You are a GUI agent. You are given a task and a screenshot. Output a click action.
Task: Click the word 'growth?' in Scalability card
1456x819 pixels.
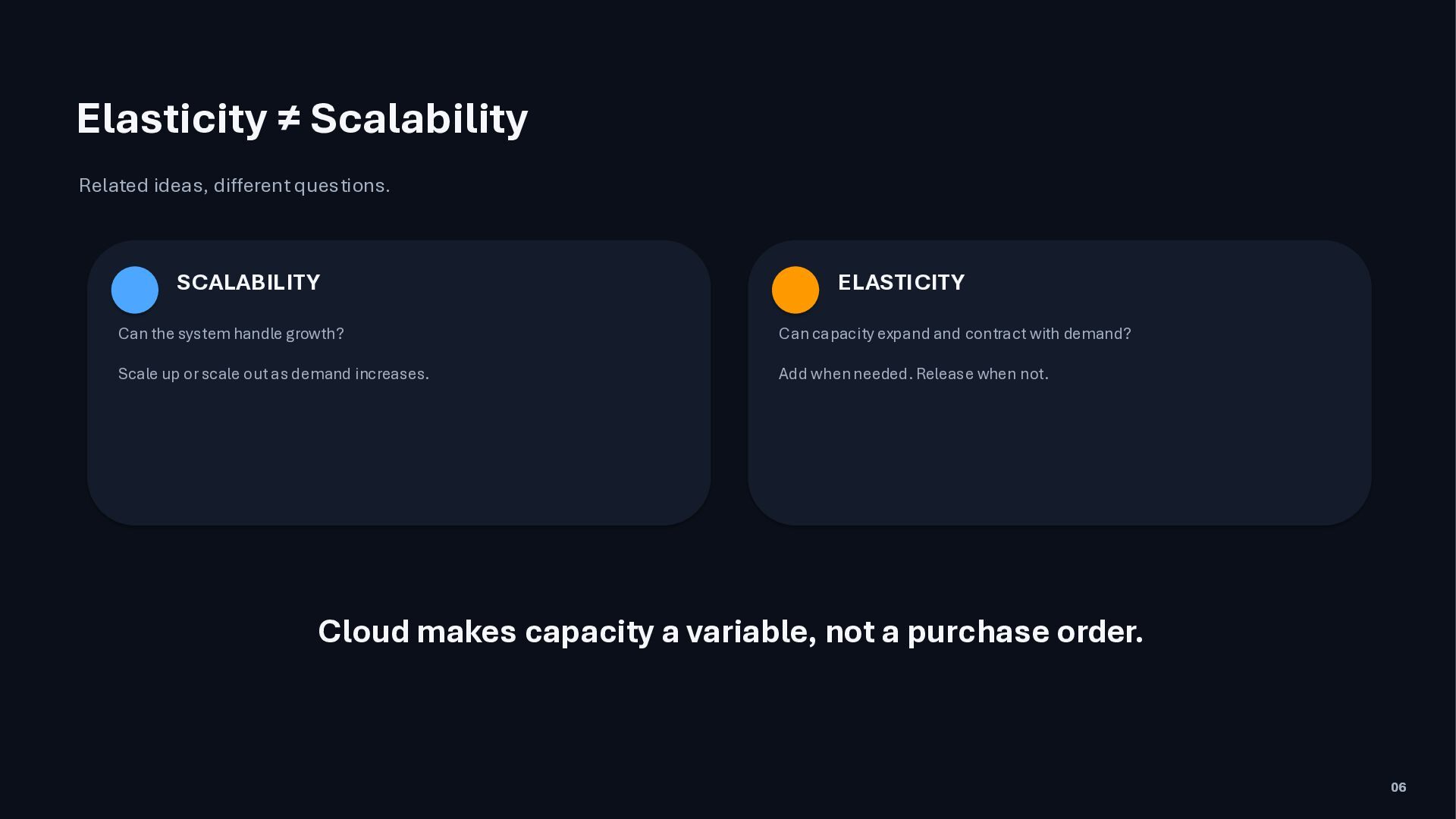pyautogui.click(x=315, y=334)
